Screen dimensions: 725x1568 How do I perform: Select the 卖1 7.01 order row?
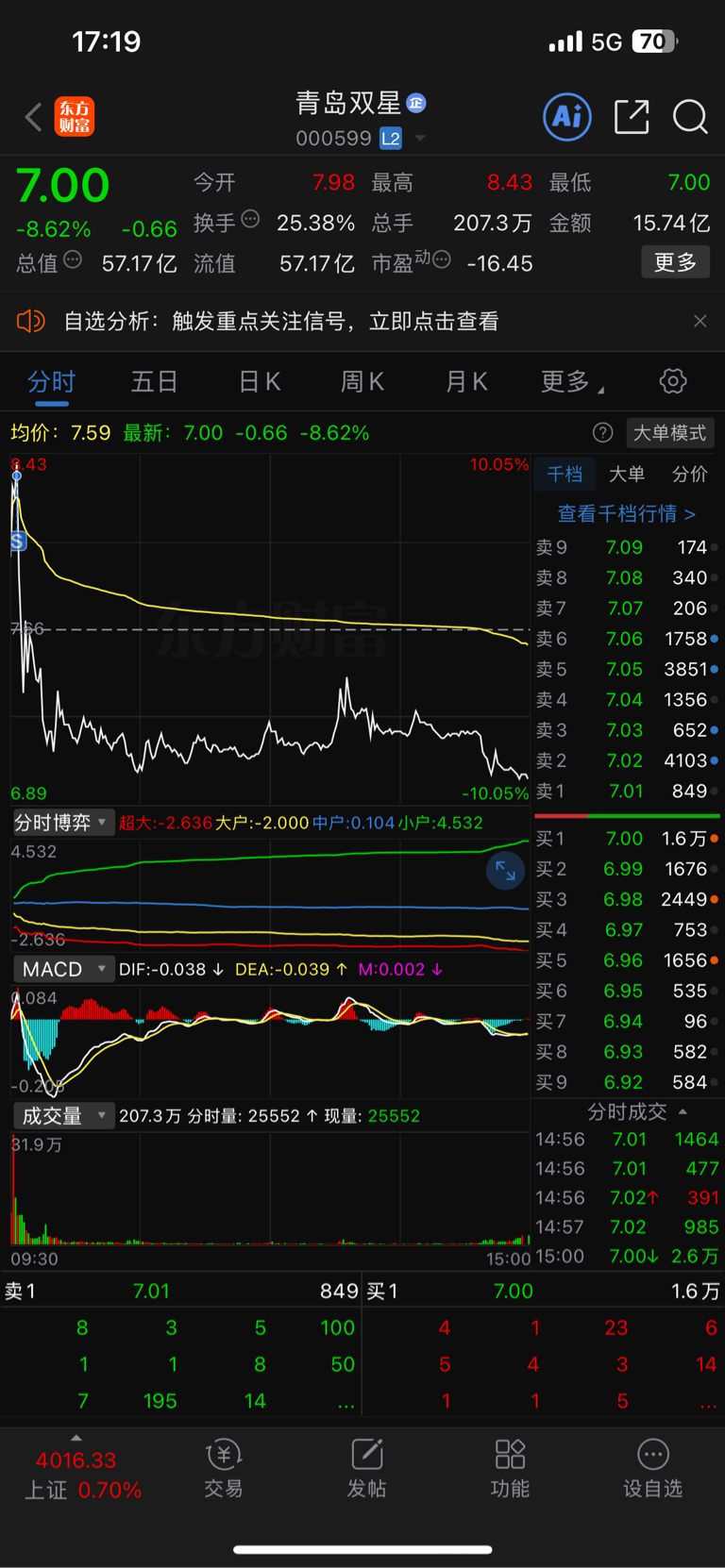coord(627,791)
